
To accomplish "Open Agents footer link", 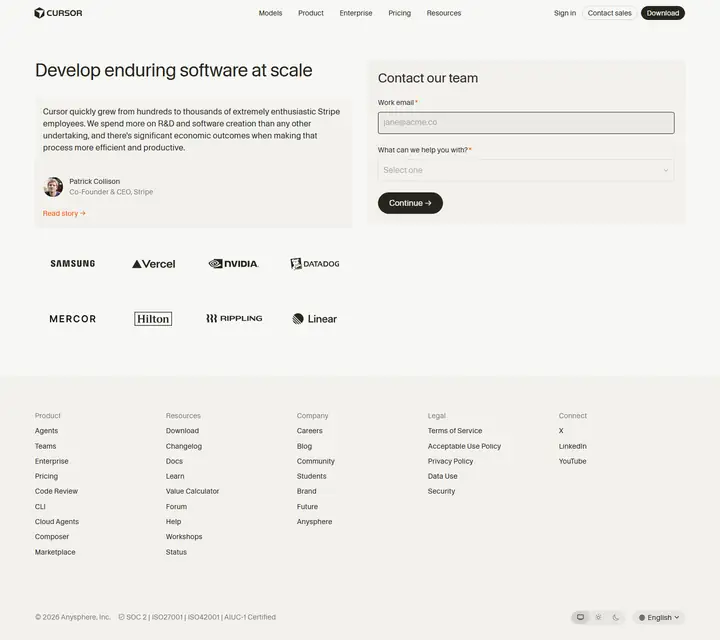I will [x=46, y=431].
